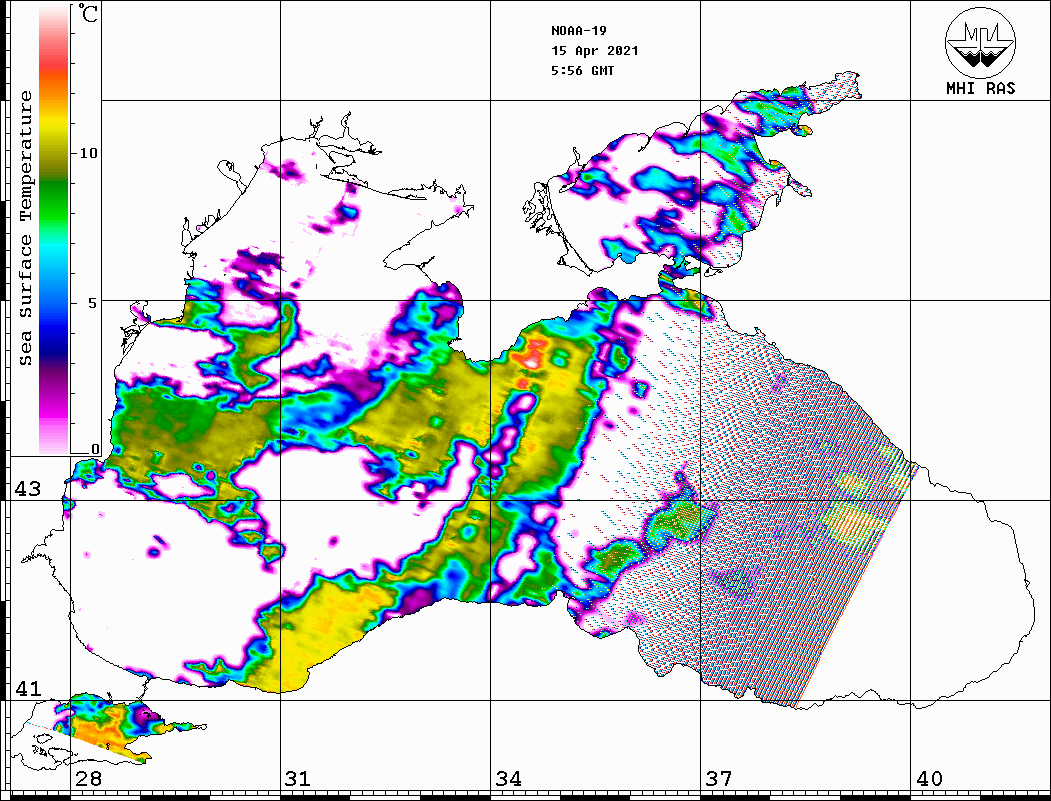1051x801 pixels.
Task: Click the 'NOAA-19' satellite label
Action: [x=578, y=31]
